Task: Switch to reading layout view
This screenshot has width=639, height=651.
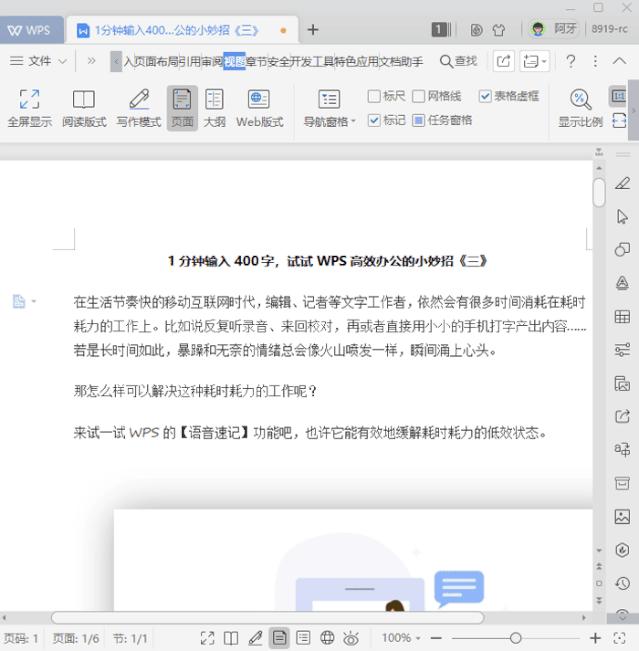Action: 84,108
